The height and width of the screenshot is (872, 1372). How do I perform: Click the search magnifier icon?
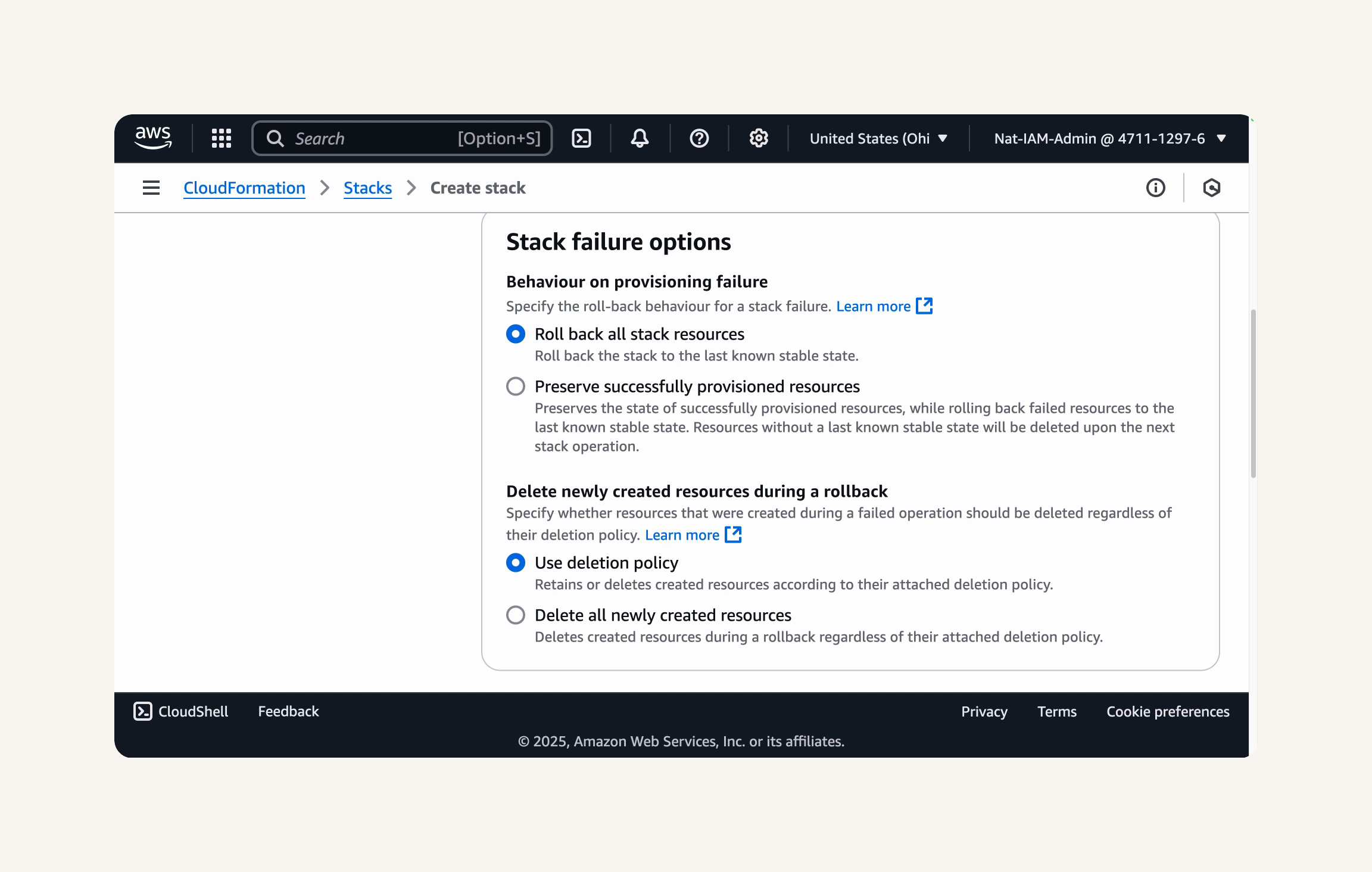[x=275, y=138]
